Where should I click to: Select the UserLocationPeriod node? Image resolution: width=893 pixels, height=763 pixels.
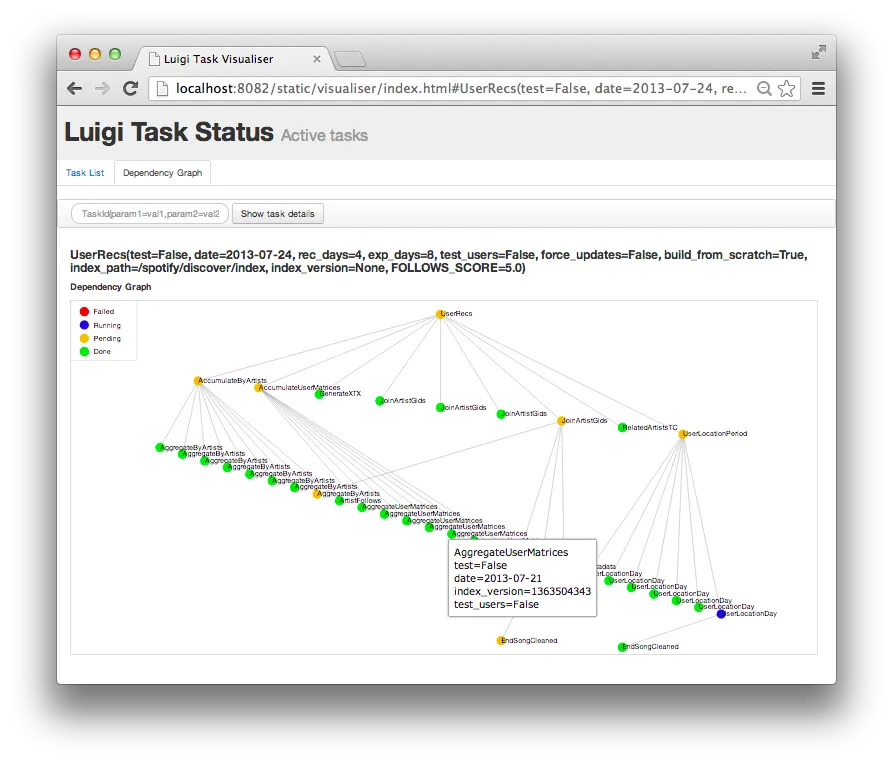[x=682, y=434]
